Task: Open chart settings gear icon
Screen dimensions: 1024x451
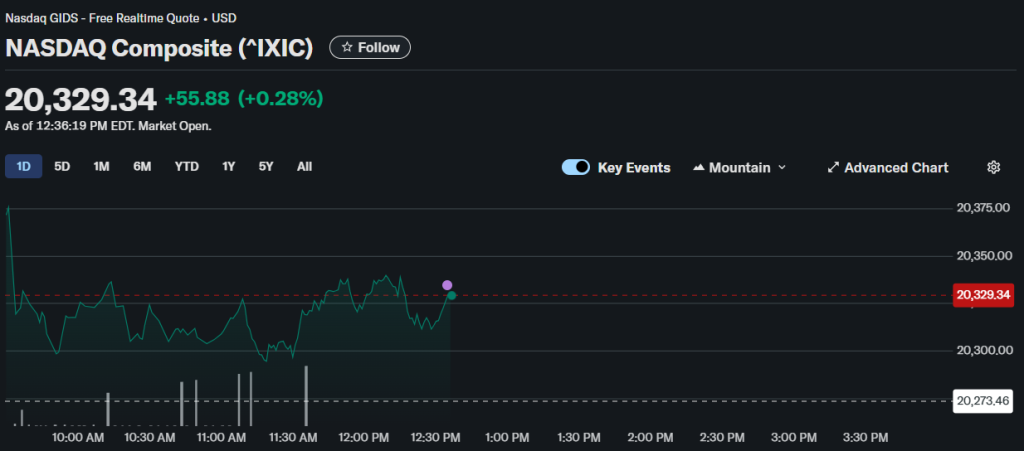Action: tap(993, 167)
